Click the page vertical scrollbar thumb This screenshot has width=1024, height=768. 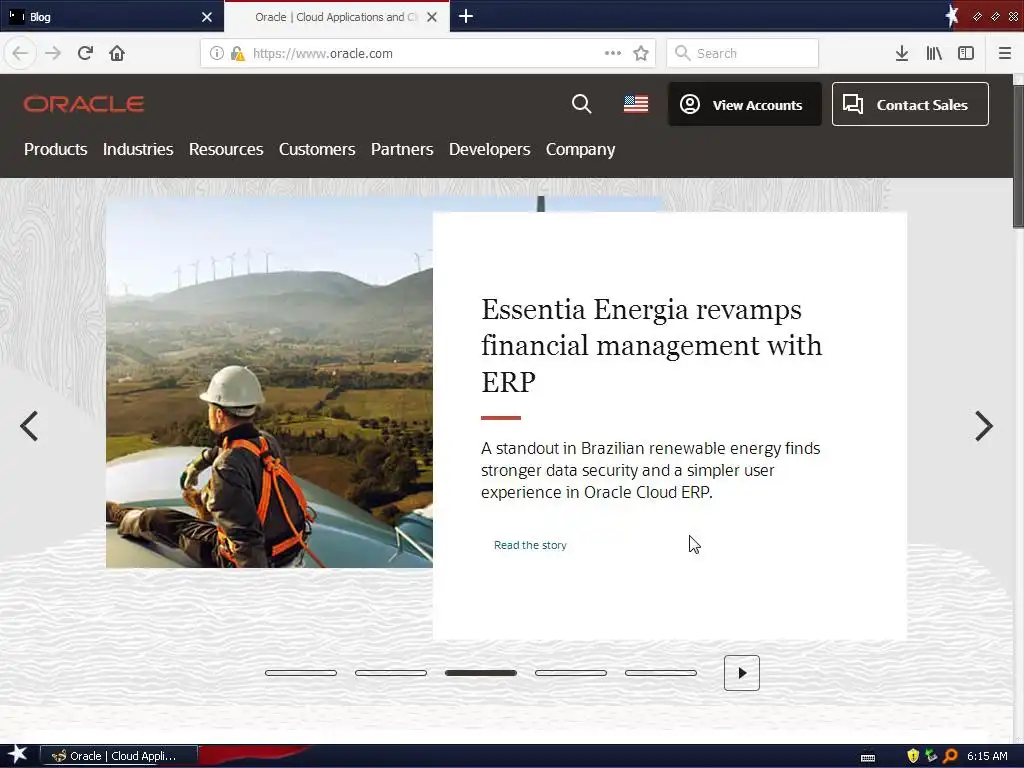coord(1018,157)
